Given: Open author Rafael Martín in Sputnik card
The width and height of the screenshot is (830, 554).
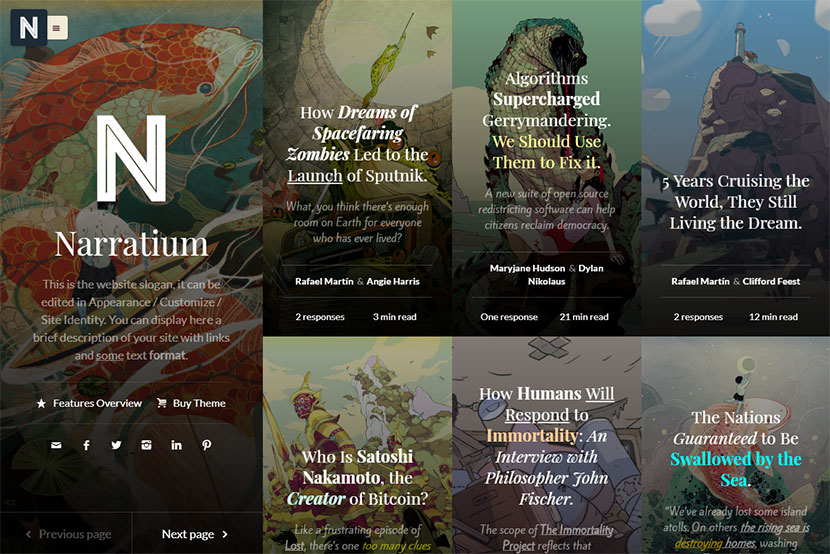Looking at the screenshot, I should point(324,281).
